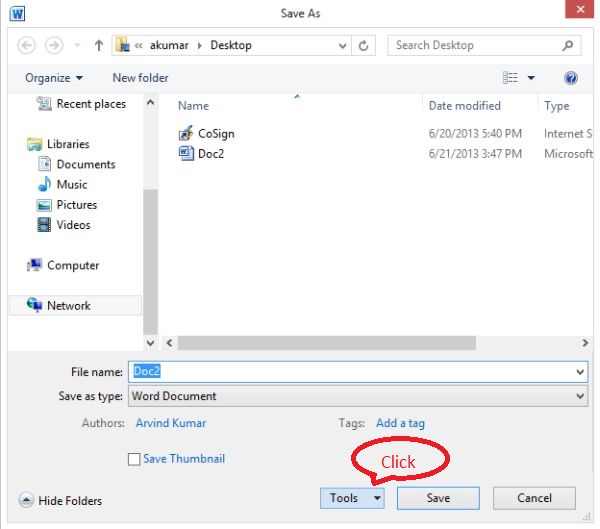Click date 6/20/2013 5:40 PM cell
The height and width of the screenshot is (529, 600).
pyautogui.click(x=475, y=134)
